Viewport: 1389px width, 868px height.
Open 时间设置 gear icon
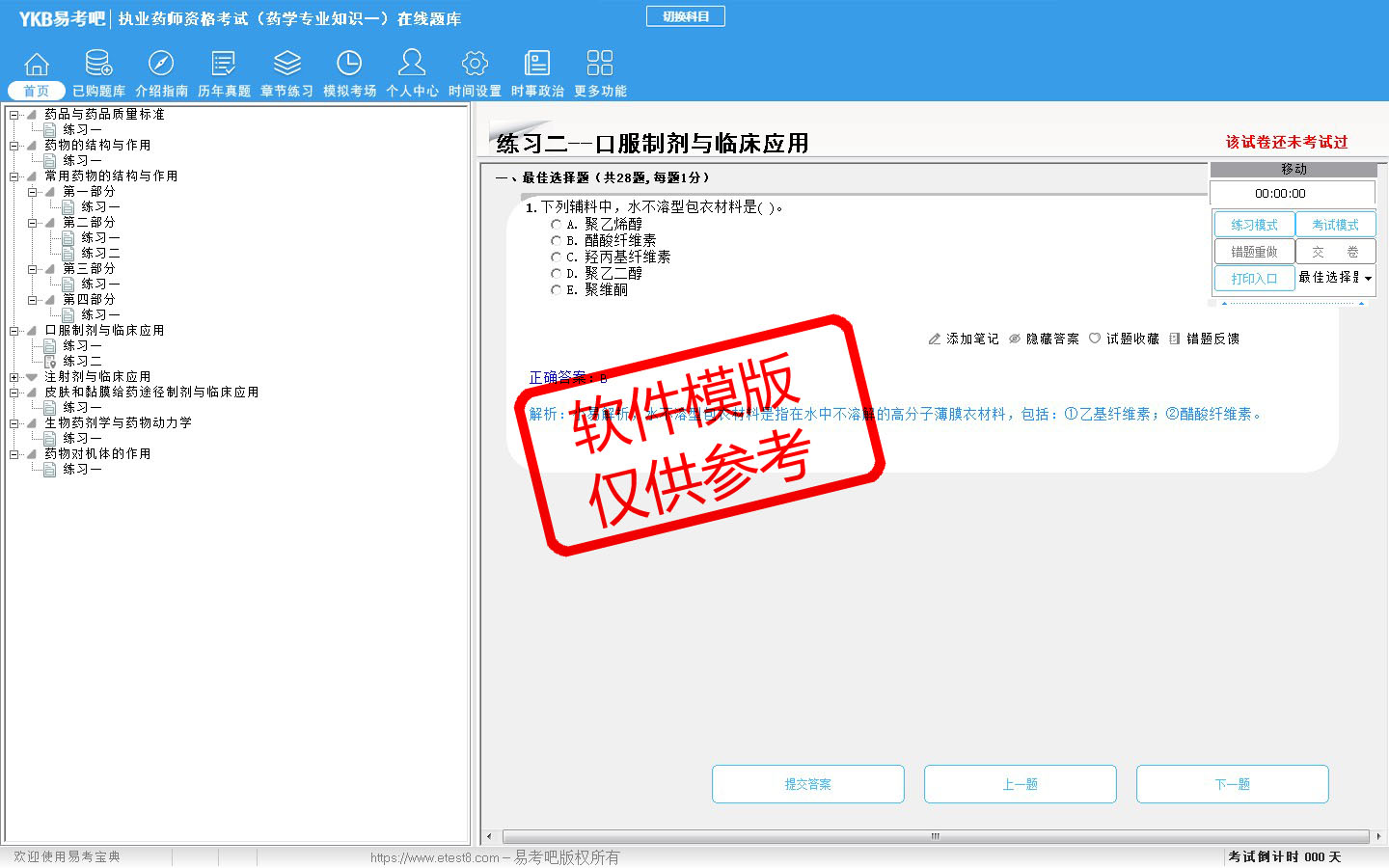coord(475,64)
